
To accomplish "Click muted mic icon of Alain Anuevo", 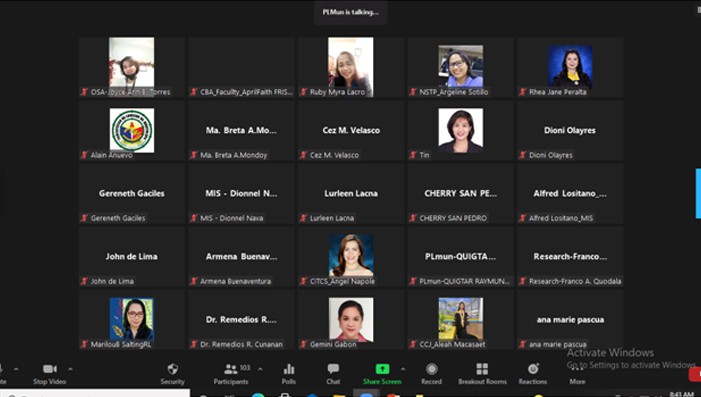I will (x=84, y=155).
